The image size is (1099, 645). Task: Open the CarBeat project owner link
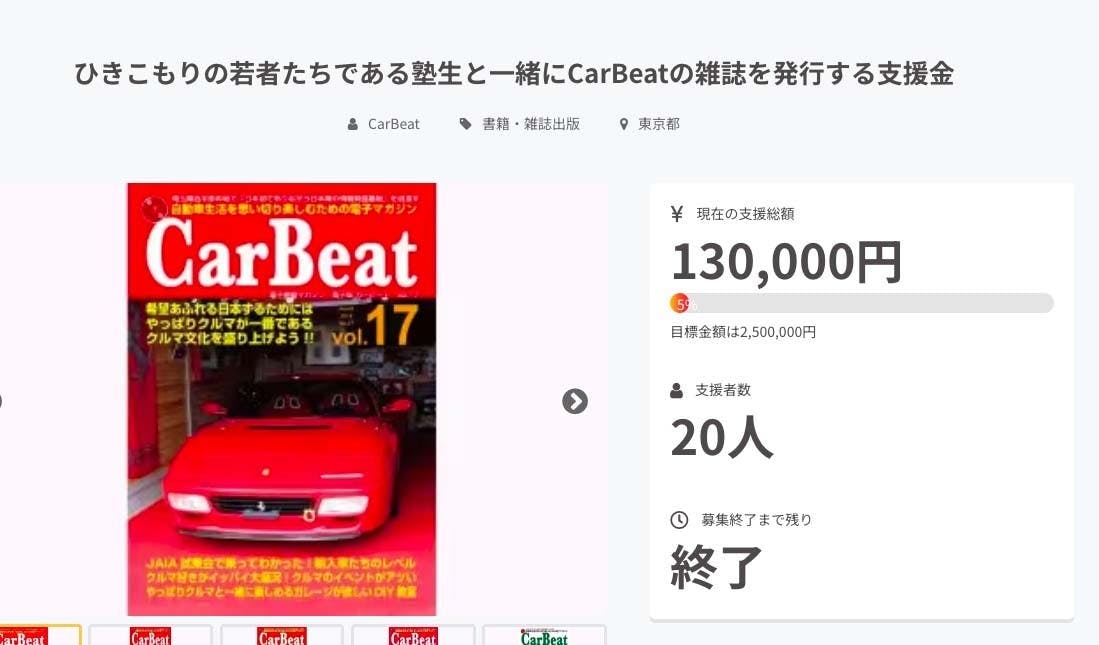tap(393, 124)
